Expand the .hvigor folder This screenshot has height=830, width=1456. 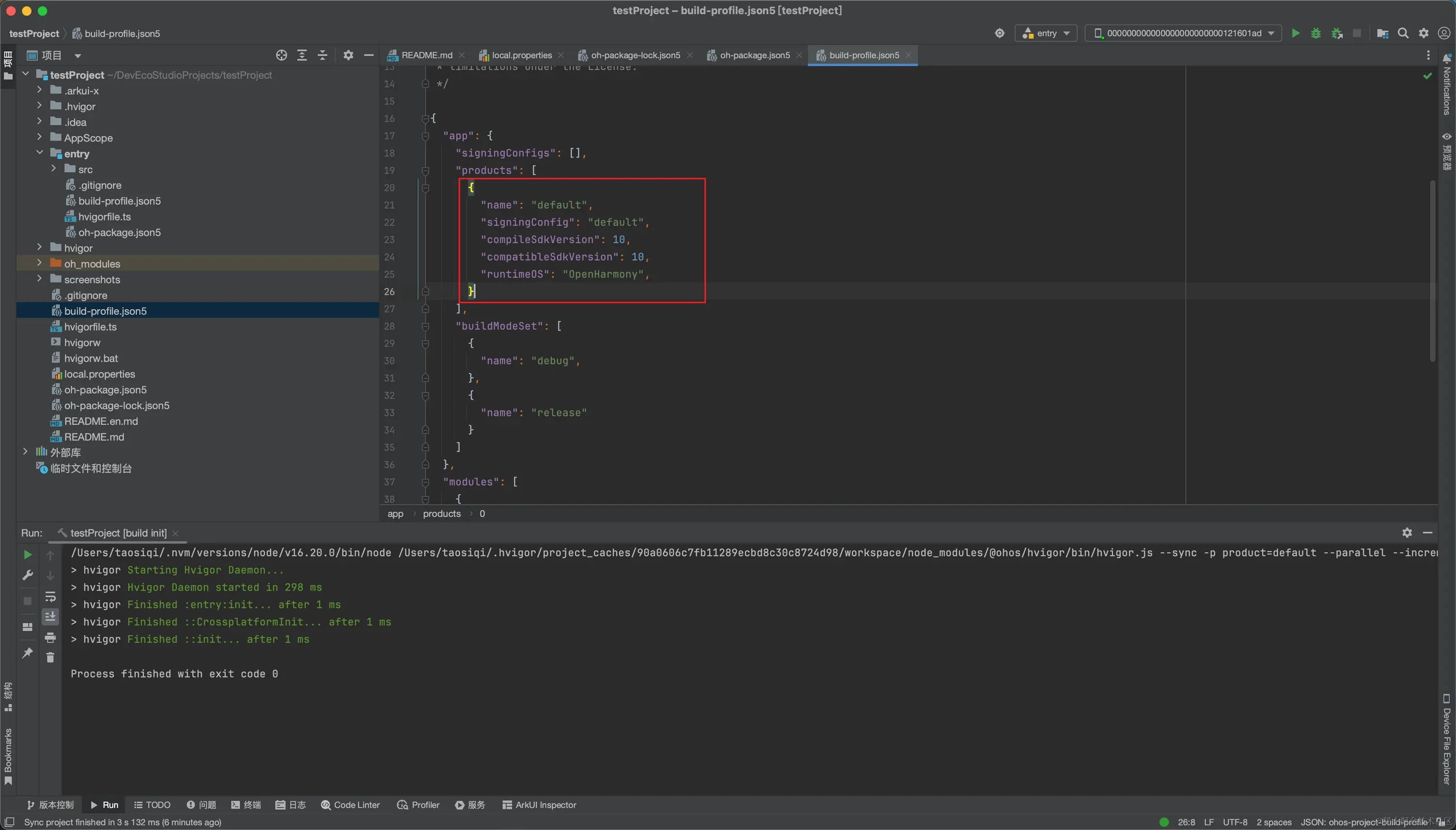pos(39,105)
